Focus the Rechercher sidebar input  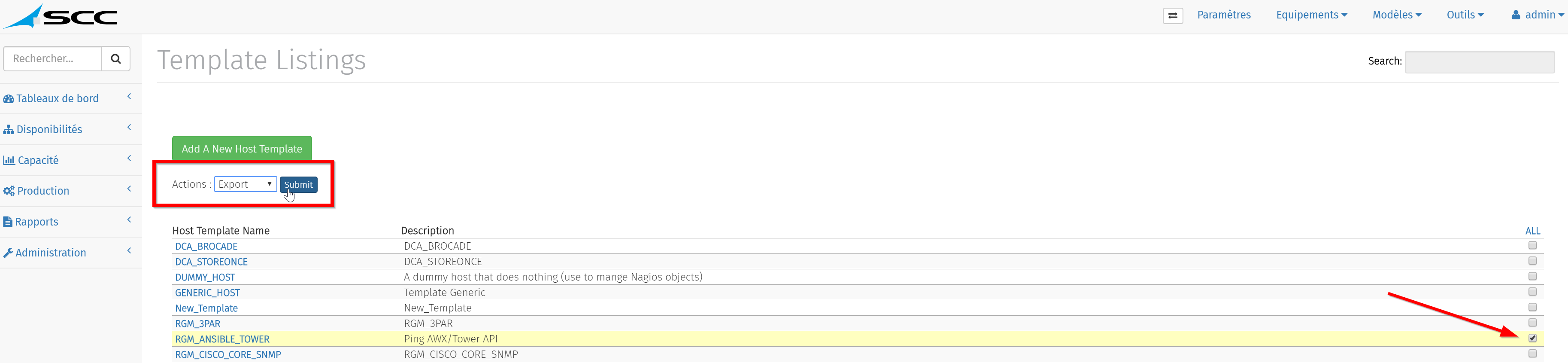pos(52,58)
